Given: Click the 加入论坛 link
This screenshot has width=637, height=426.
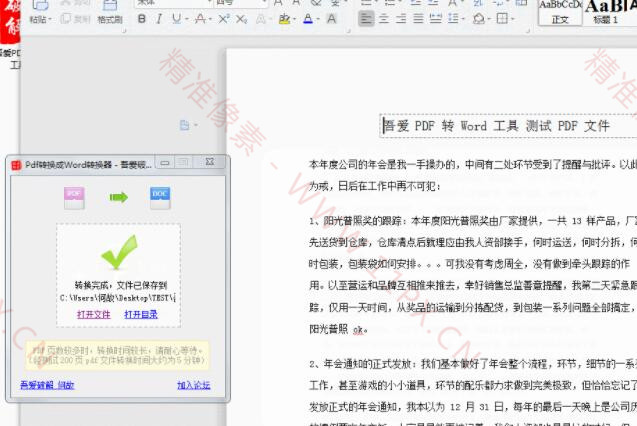Looking at the screenshot, I should [x=194, y=385].
